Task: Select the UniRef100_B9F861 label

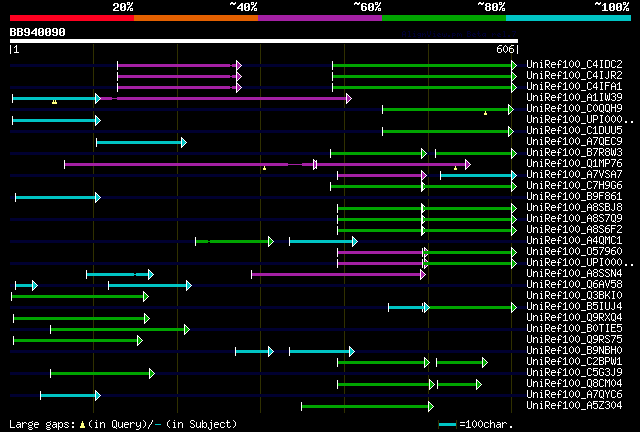Action: coord(574,196)
